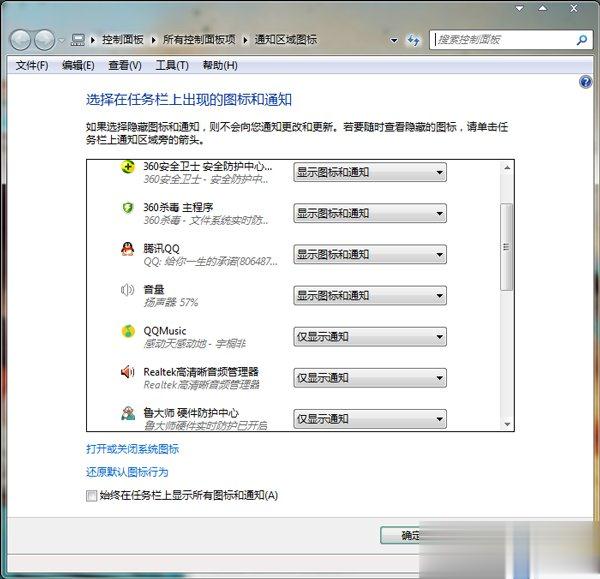Click the list scroll down arrow
600x579 pixels.
pyautogui.click(x=507, y=424)
